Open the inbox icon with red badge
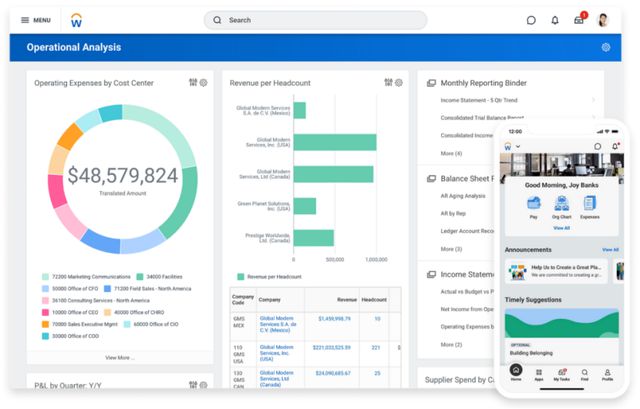This screenshot has height=409, width=640. [x=579, y=20]
